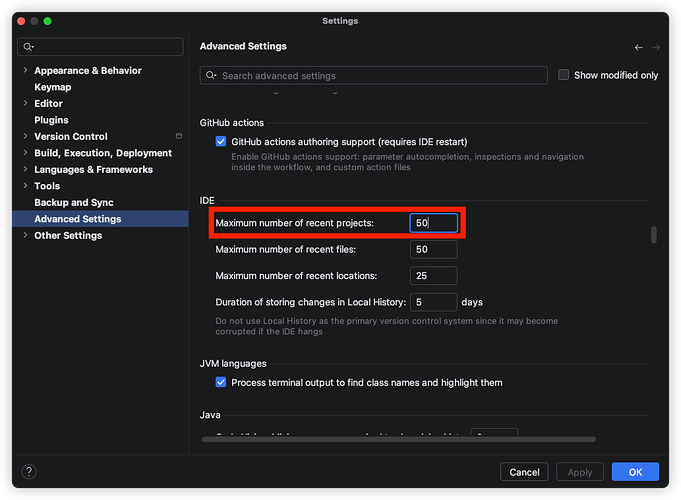Click search magnifier icon in sidebar search
681x500 pixels.
coord(28,47)
